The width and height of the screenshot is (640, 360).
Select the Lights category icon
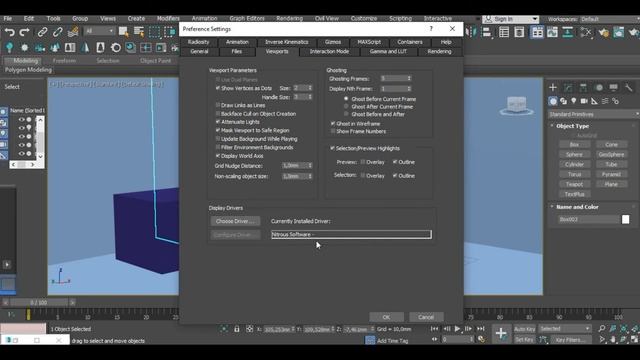pos(574,101)
